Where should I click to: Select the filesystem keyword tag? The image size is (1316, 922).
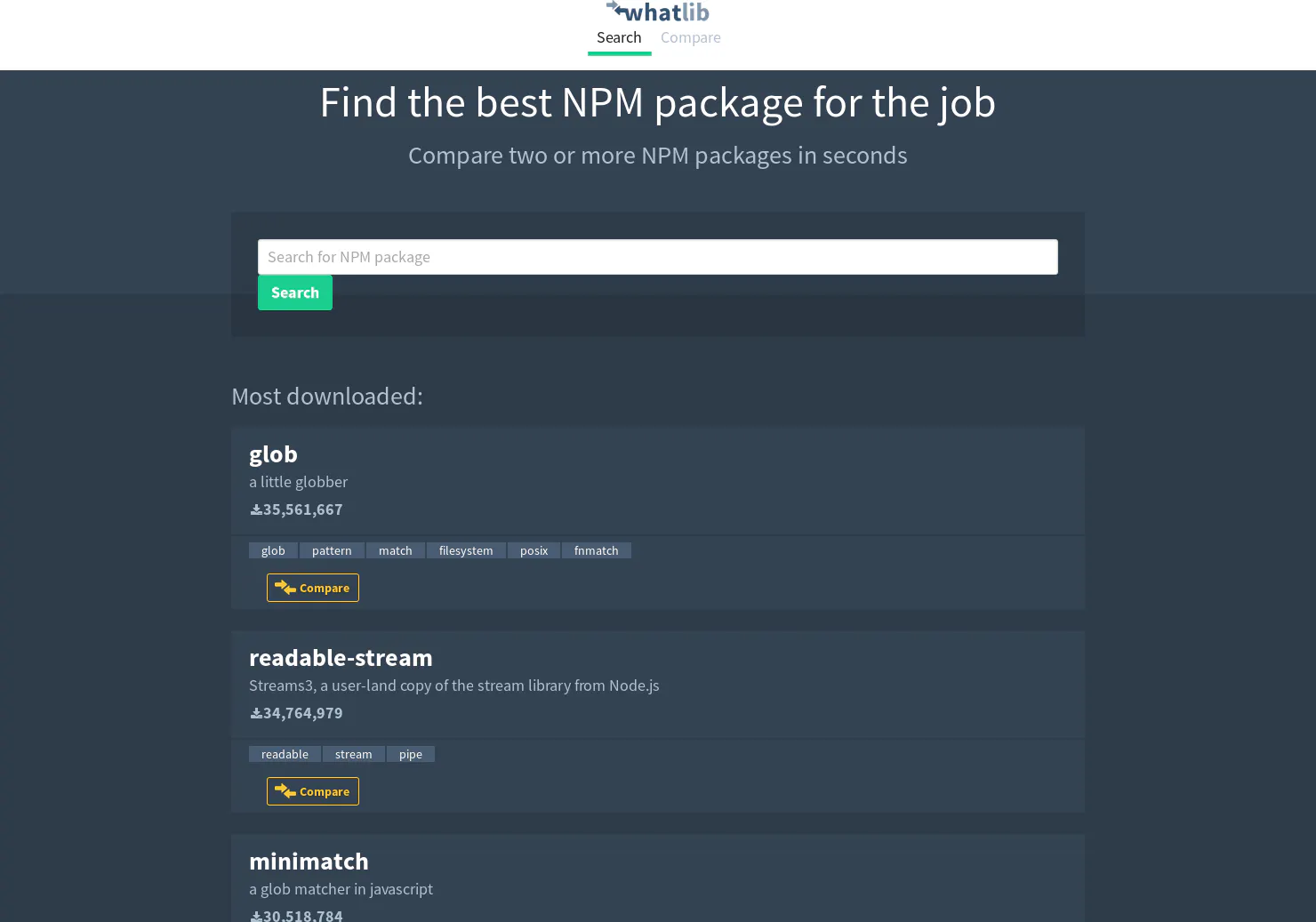(466, 550)
